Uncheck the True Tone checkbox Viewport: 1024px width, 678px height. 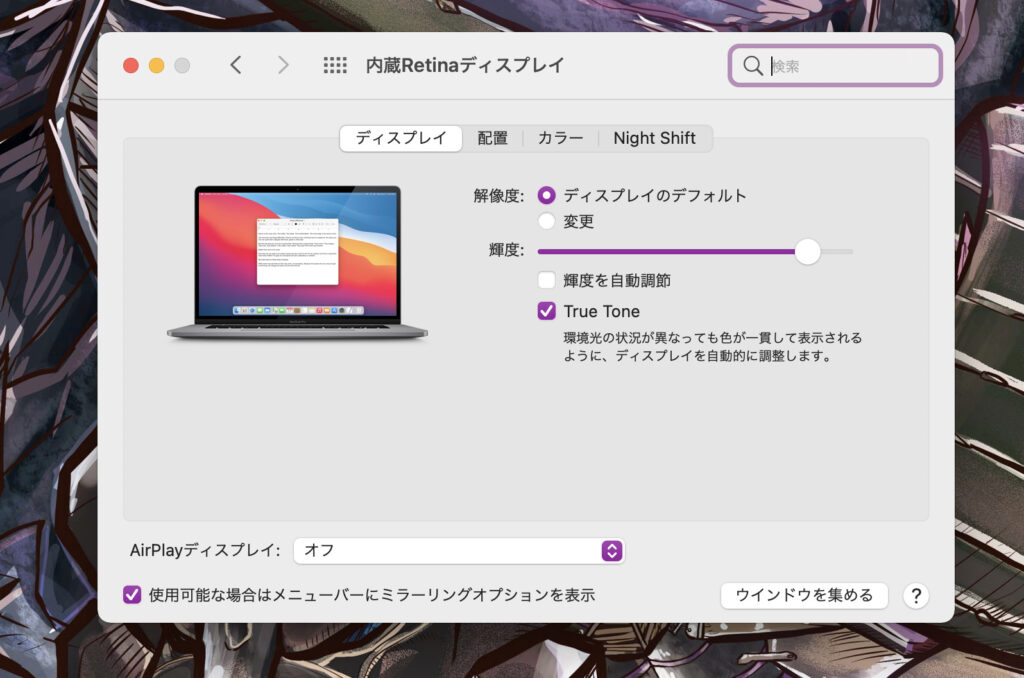pos(547,311)
